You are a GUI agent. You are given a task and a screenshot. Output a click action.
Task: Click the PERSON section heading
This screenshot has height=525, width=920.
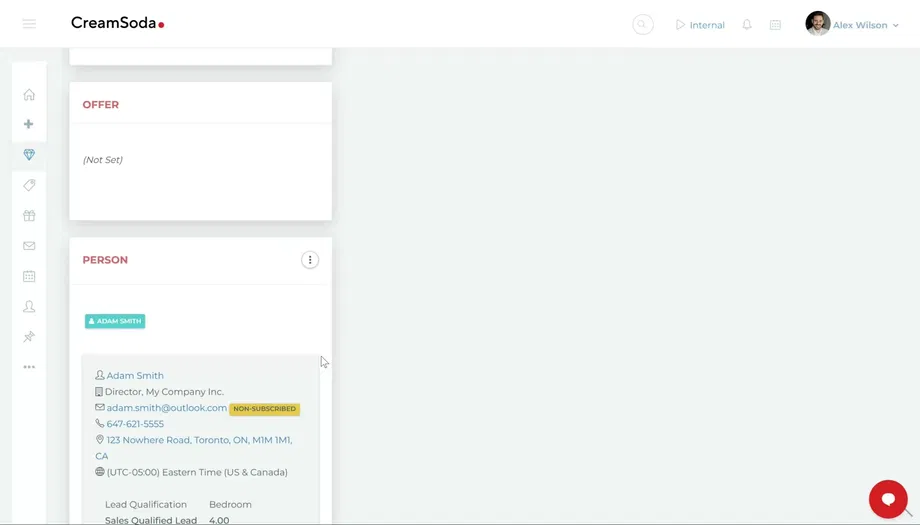(105, 260)
